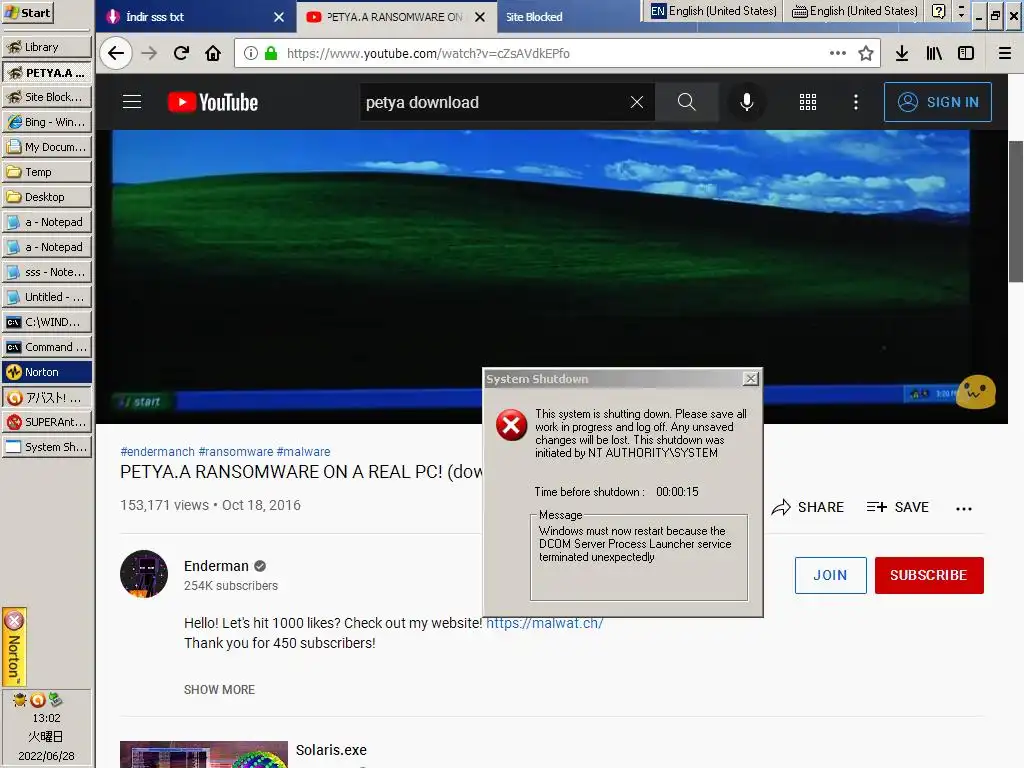
Task: Go to YouTube home via logo
Action: click(213, 103)
